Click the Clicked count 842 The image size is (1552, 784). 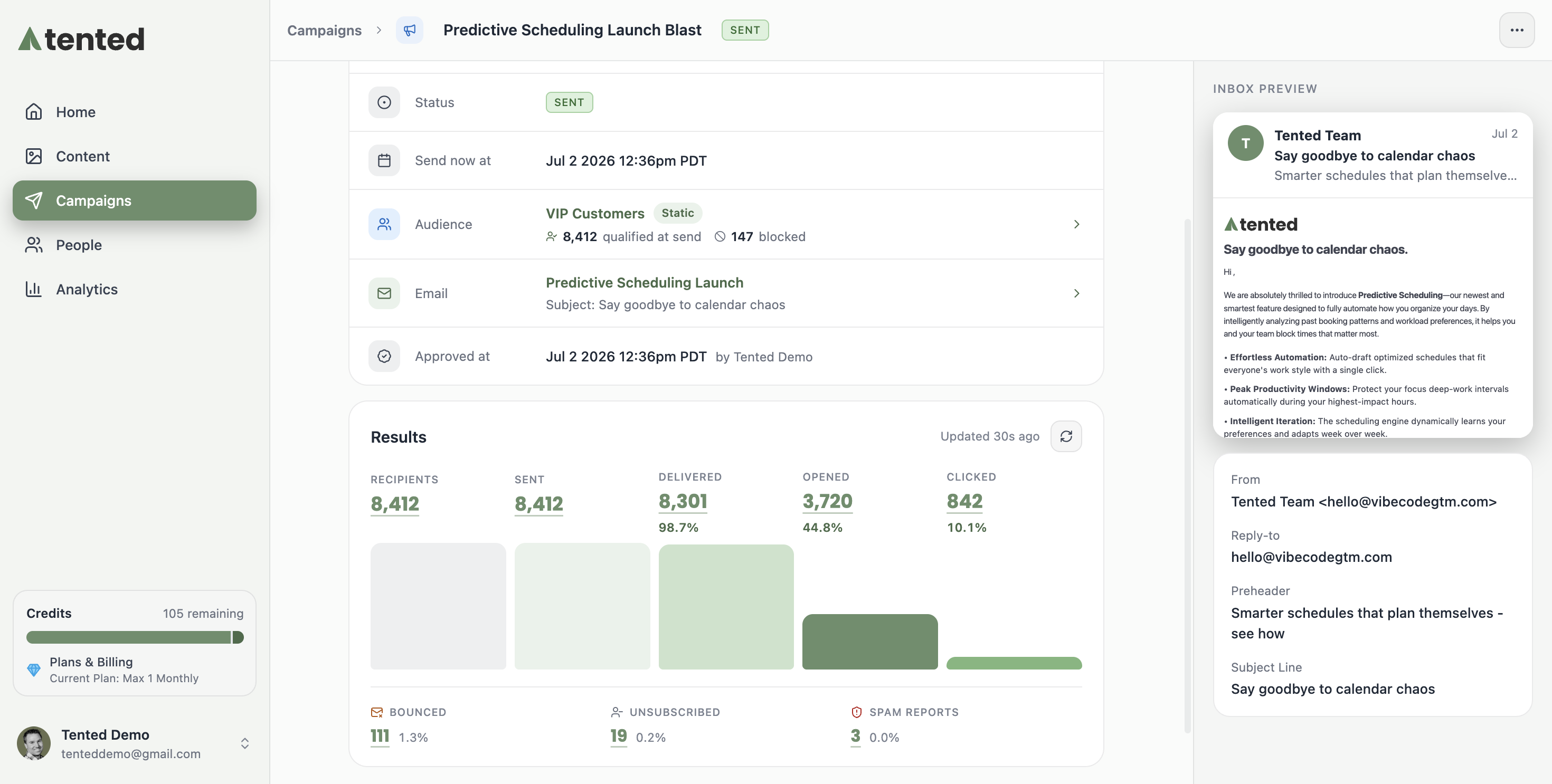[964, 501]
